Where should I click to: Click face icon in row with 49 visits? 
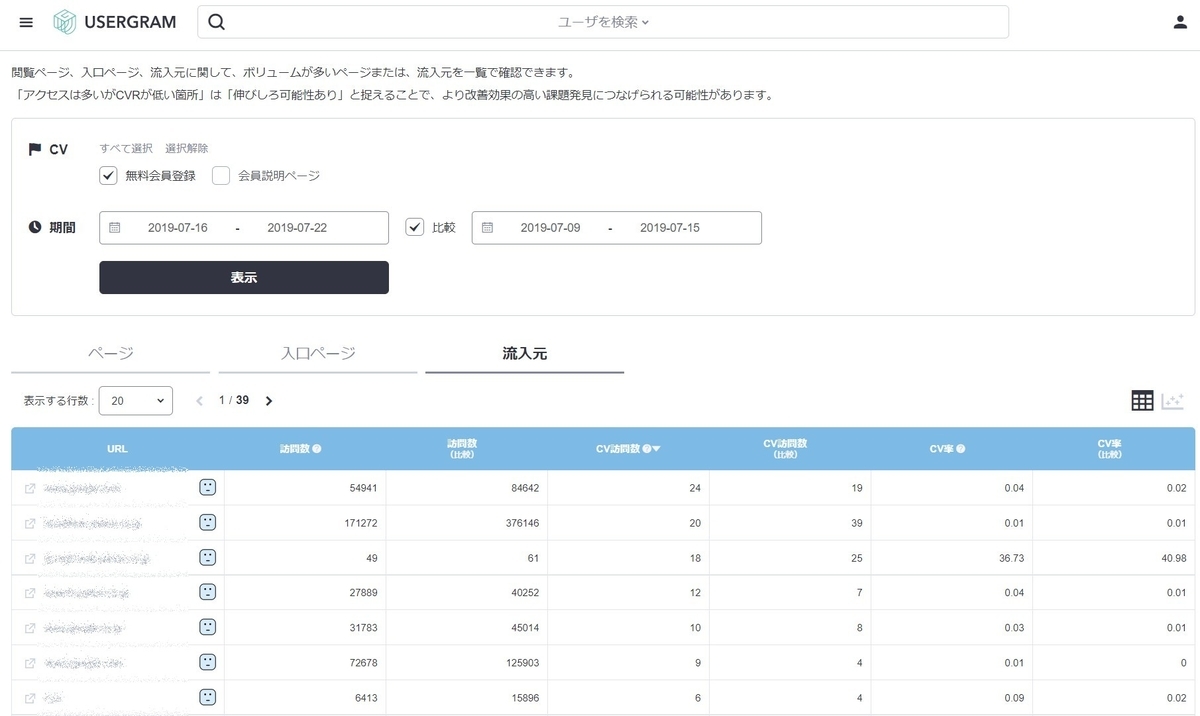tap(207, 557)
